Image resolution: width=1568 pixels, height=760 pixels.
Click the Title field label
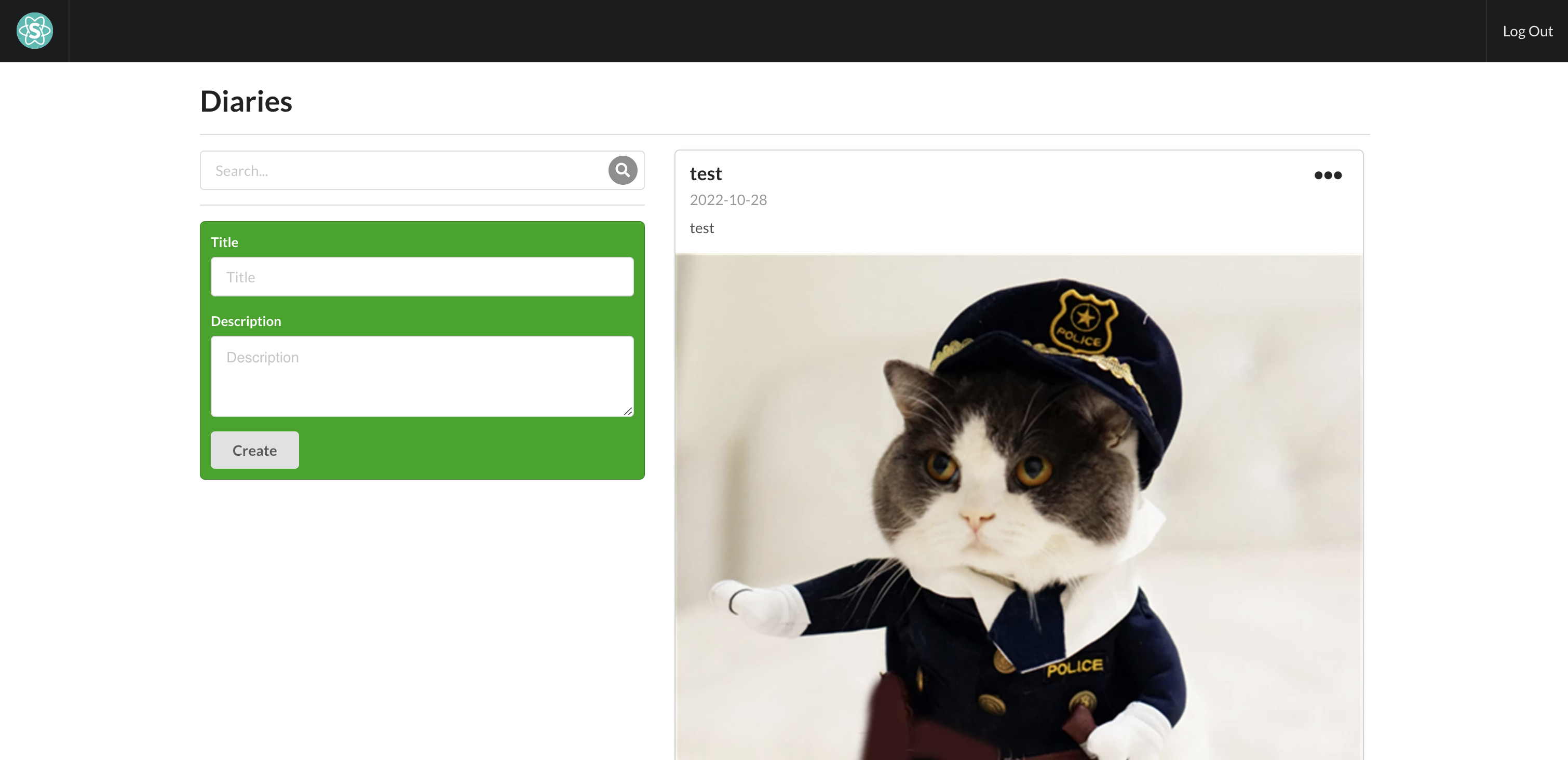[224, 242]
